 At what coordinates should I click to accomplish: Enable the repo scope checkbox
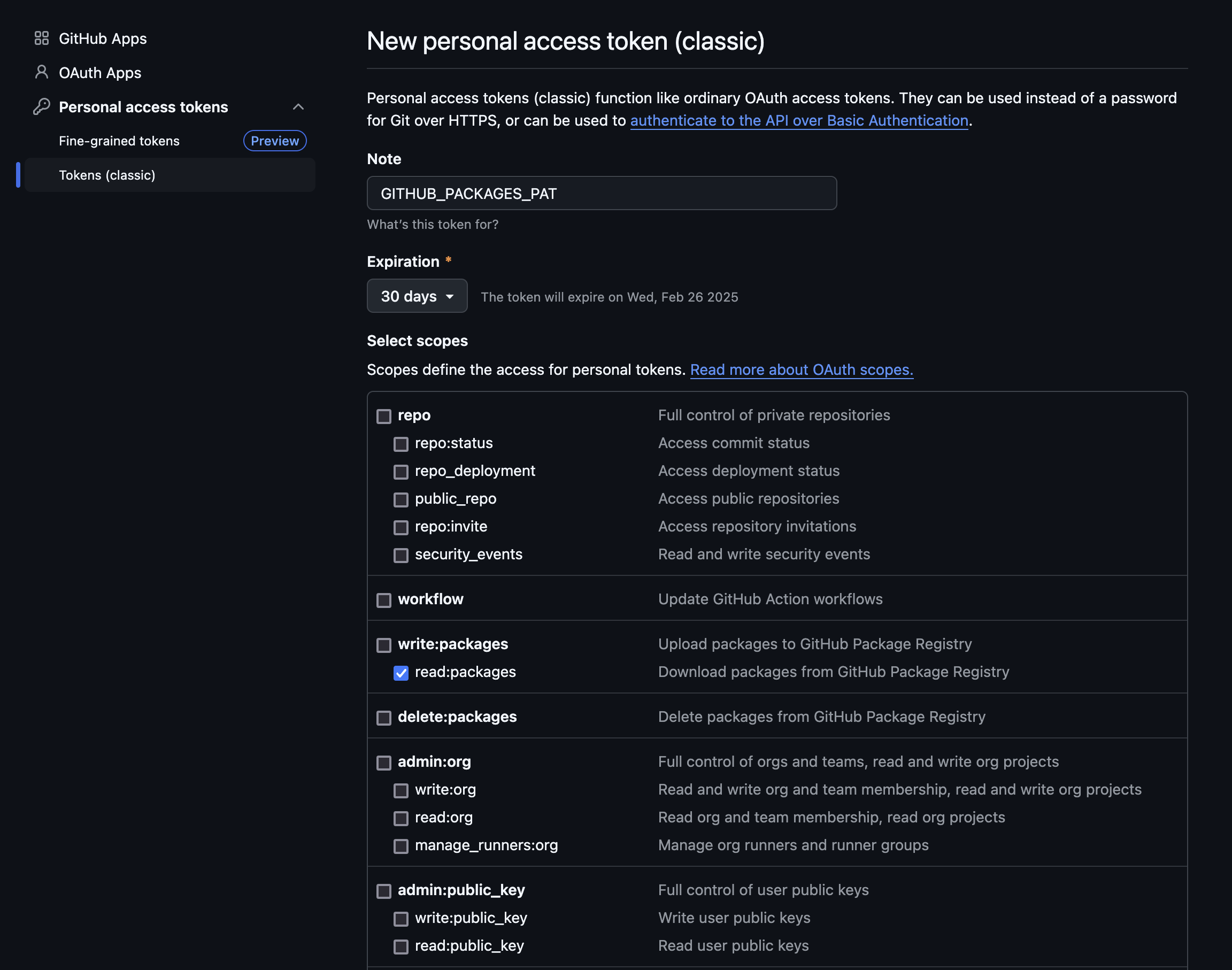coord(384,416)
